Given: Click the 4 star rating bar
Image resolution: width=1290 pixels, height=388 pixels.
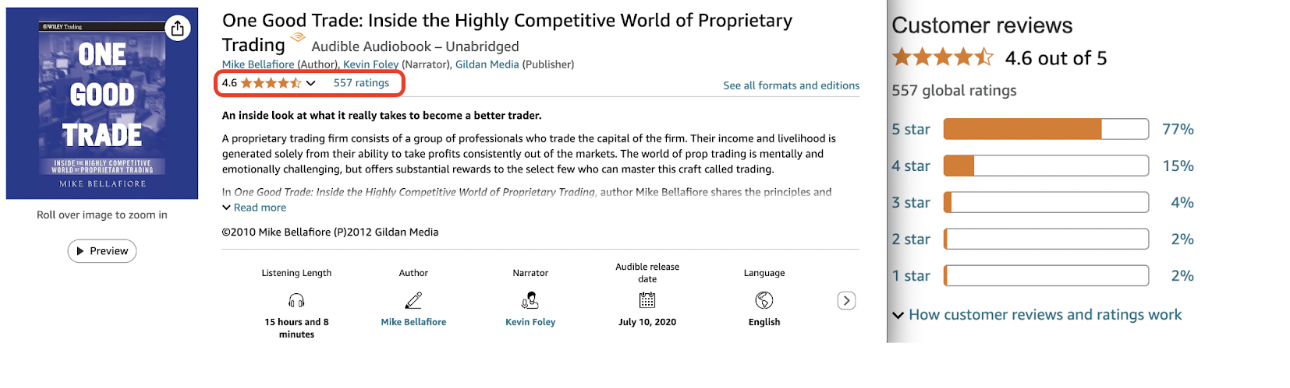Looking at the screenshot, I should tap(1046, 166).
